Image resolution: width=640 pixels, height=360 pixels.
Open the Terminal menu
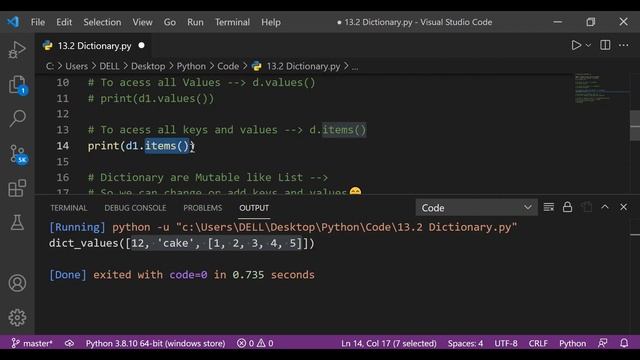point(232,22)
